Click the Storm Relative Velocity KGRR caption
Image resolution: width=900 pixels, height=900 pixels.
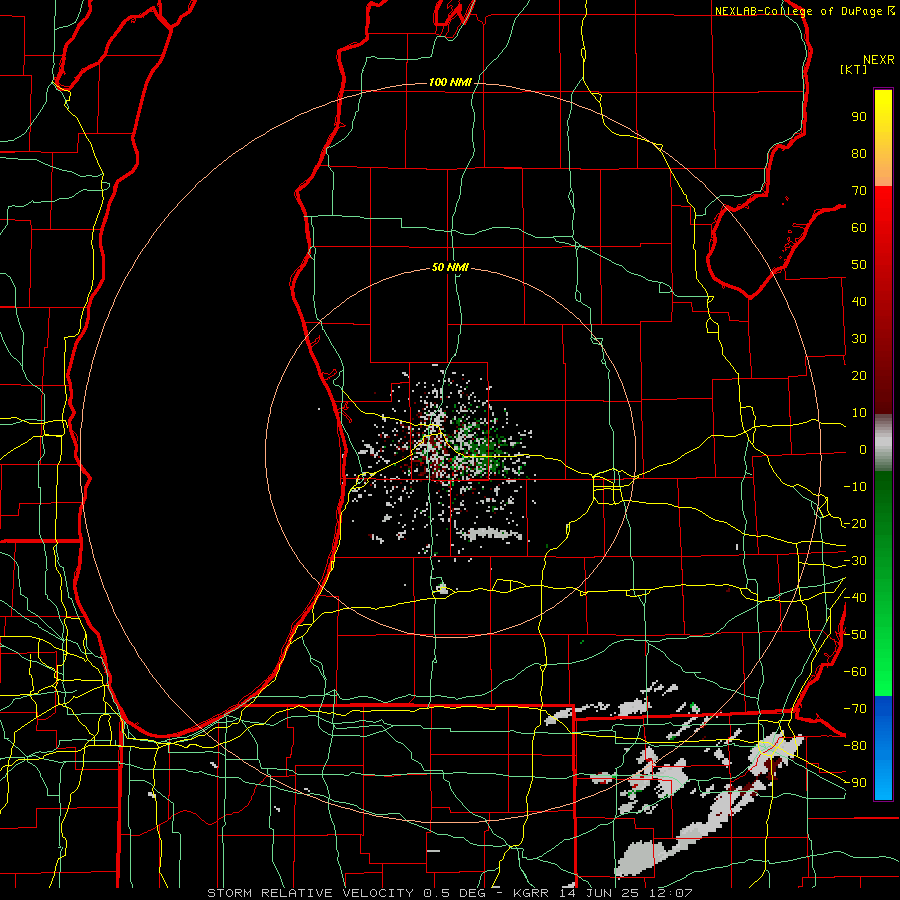pyautogui.click(x=450, y=893)
